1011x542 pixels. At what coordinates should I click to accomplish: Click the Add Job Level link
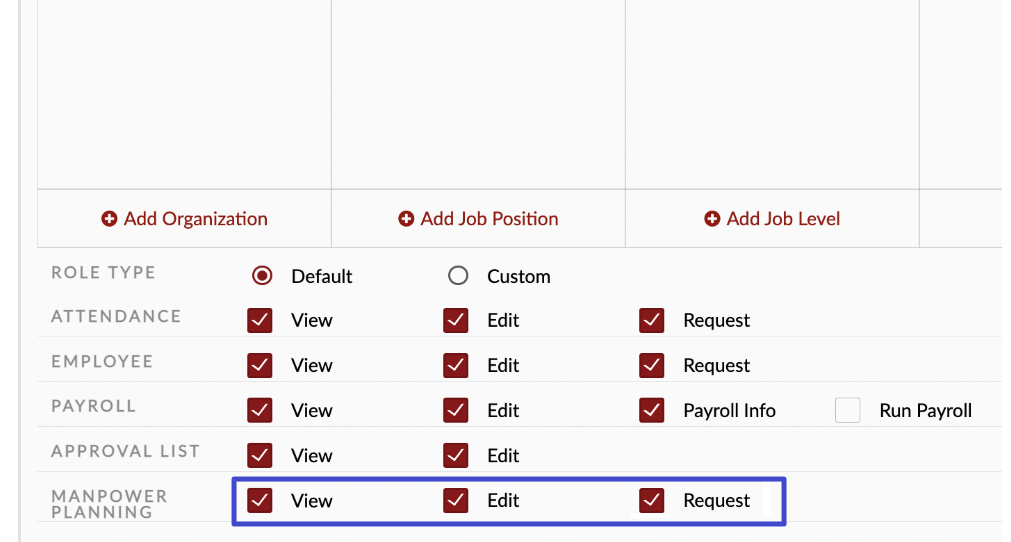[783, 219]
